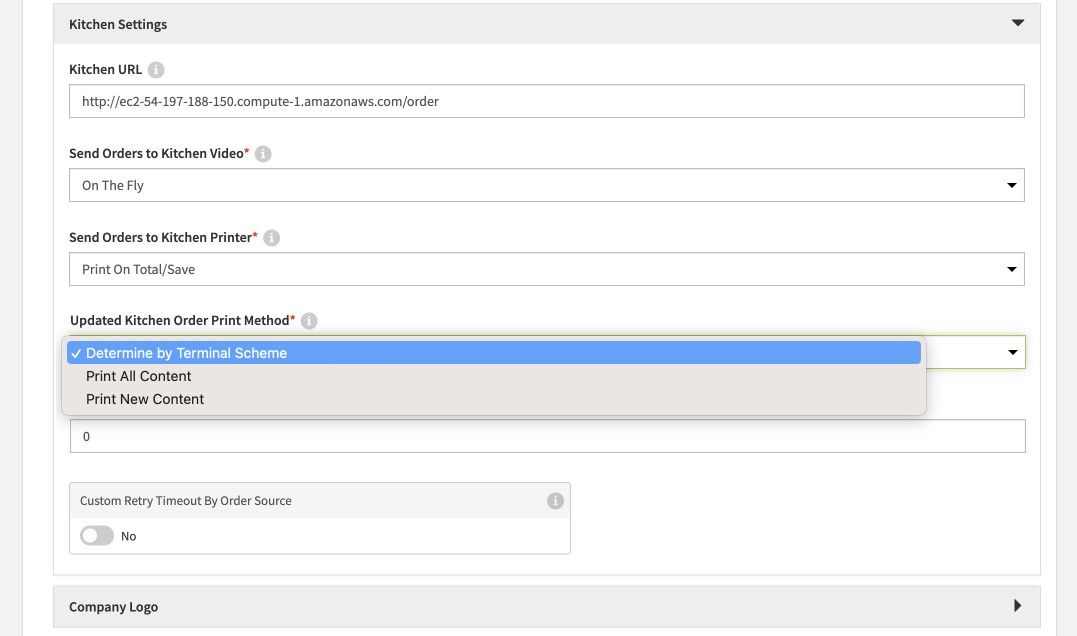The image size is (1077, 636).
Task: Click the Custom Retry Timeout By Order Source info icon
Action: pyautogui.click(x=556, y=500)
